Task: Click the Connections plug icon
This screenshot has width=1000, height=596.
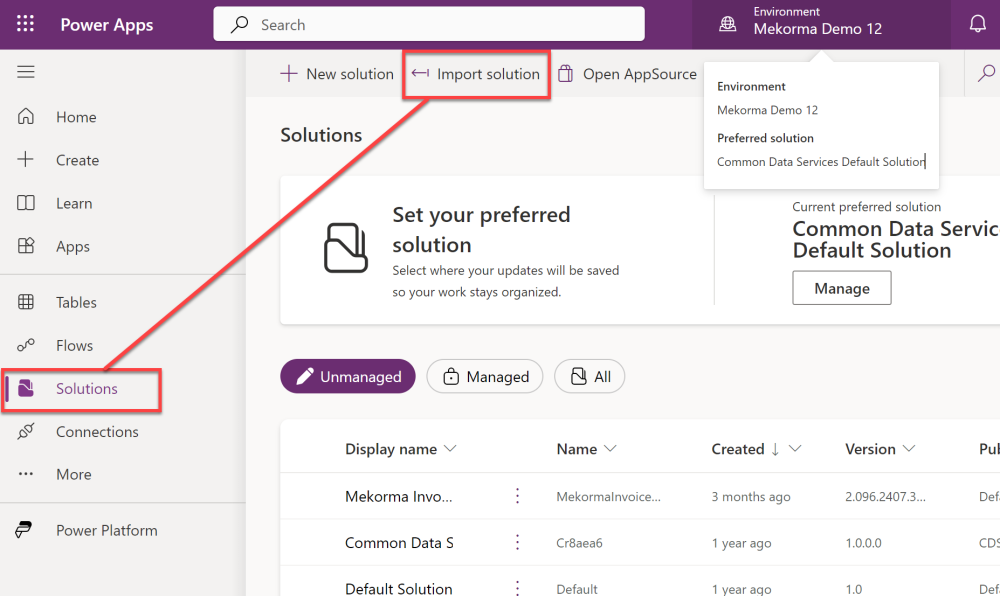Action: click(x=26, y=432)
